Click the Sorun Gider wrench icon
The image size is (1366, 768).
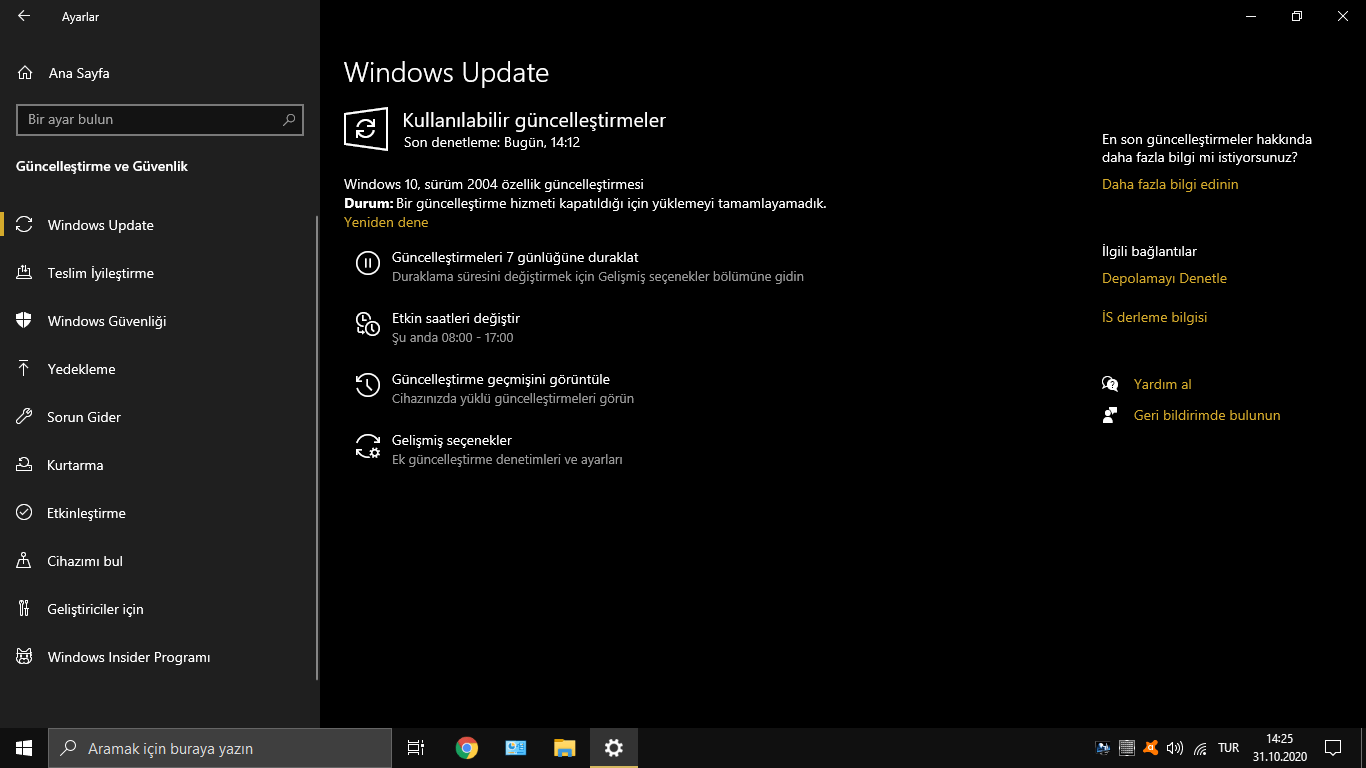[25, 417]
